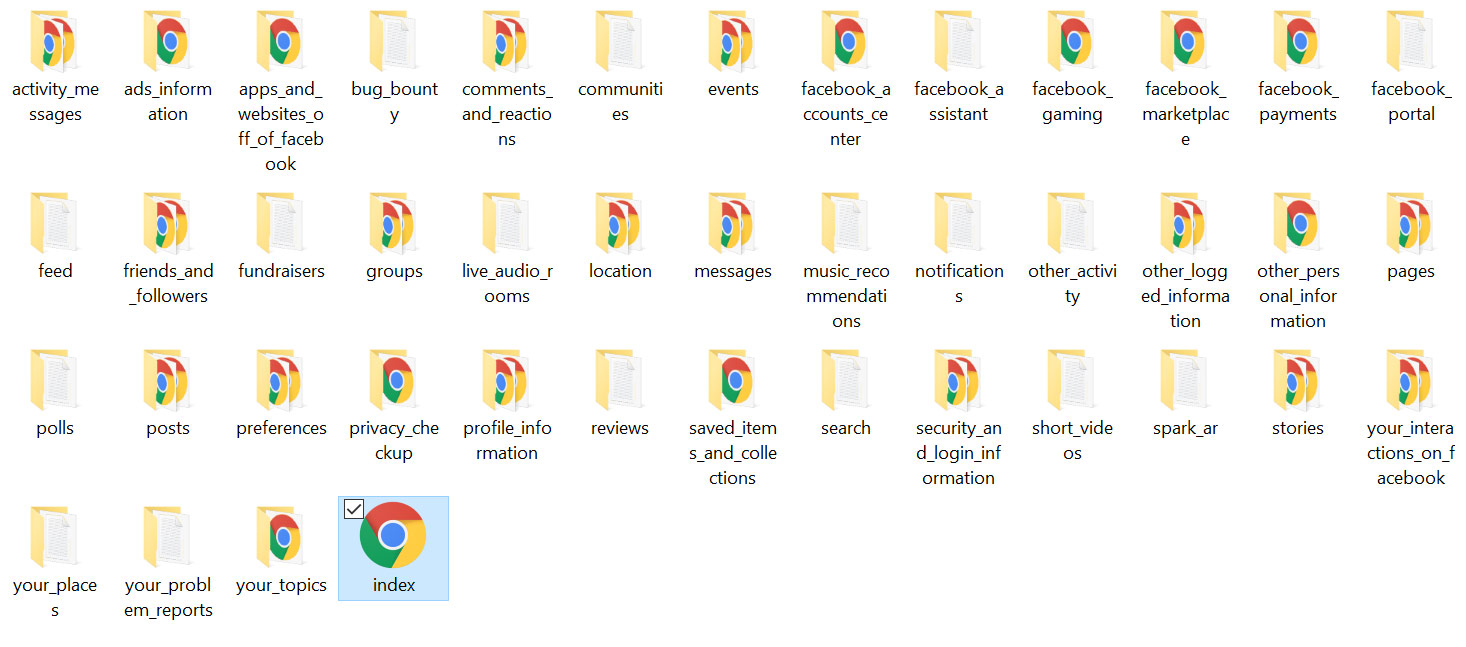Image resolution: width=1466 pixels, height=647 pixels.
Task: Click the reviews folder icon
Action: coord(620,380)
